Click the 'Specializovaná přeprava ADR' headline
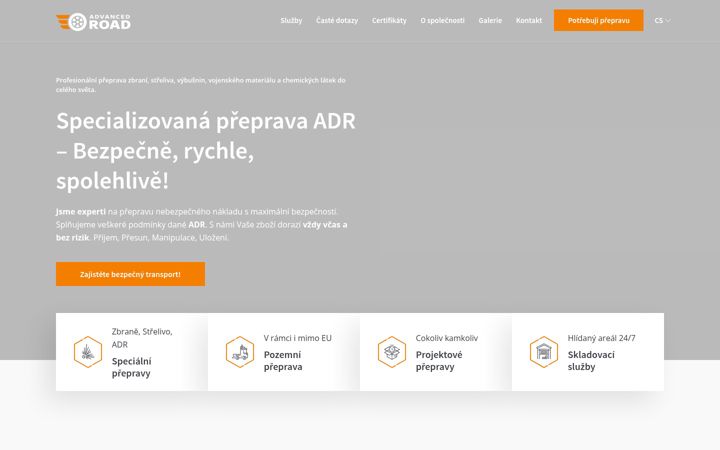 click(x=206, y=151)
